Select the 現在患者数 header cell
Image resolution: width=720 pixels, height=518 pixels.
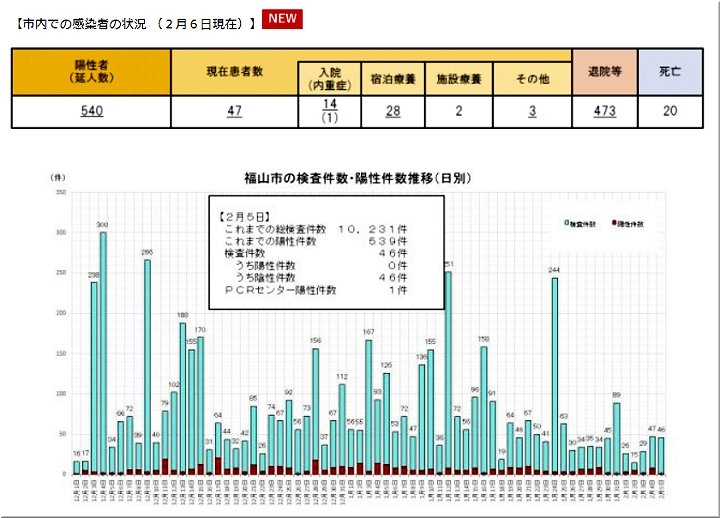(234, 71)
